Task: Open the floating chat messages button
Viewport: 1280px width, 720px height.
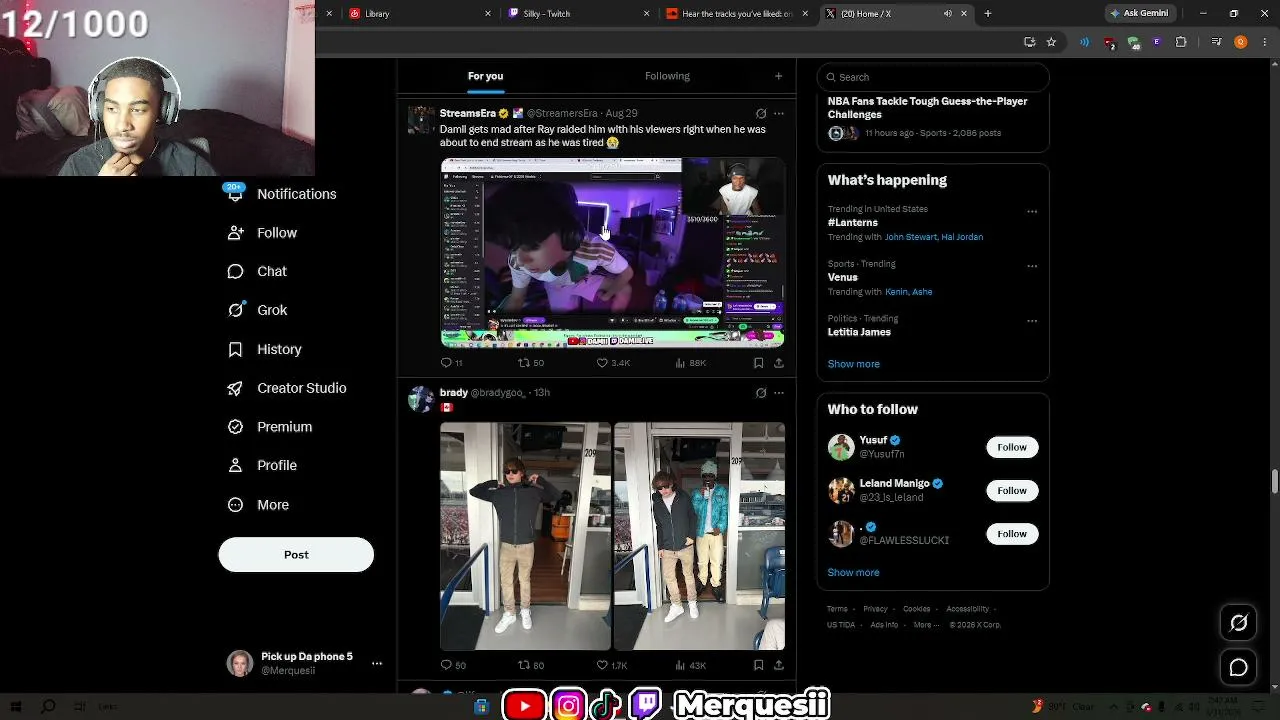Action: (1238, 667)
